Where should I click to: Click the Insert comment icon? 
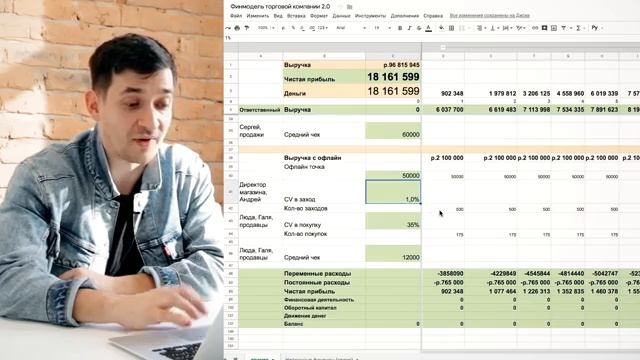coord(544,28)
